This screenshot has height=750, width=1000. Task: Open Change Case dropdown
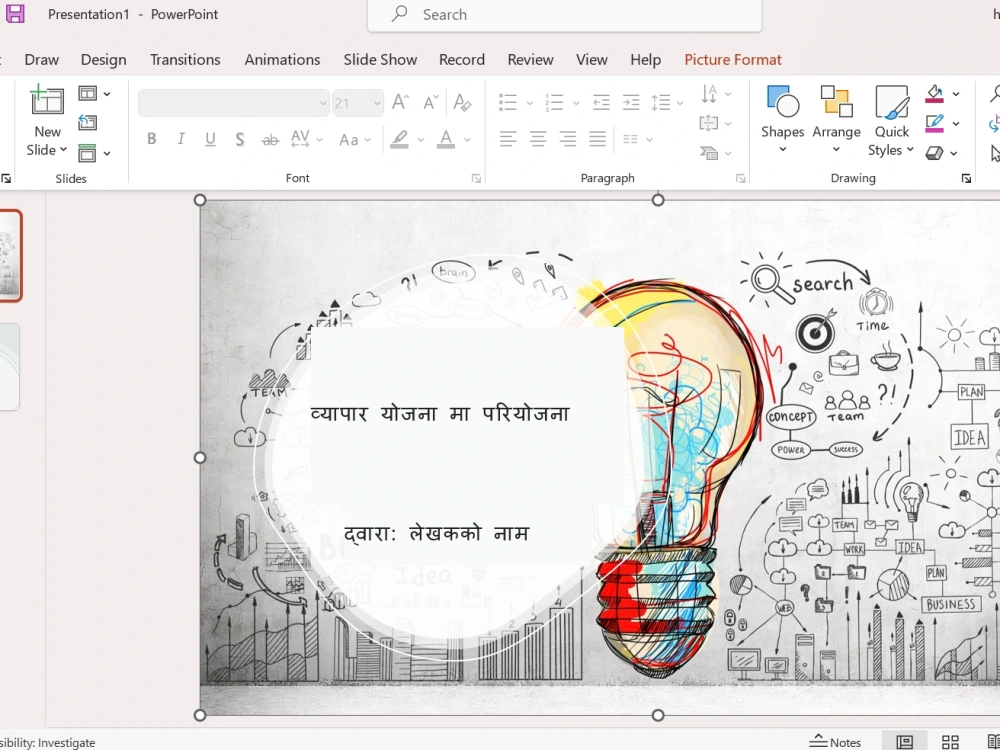pos(355,139)
